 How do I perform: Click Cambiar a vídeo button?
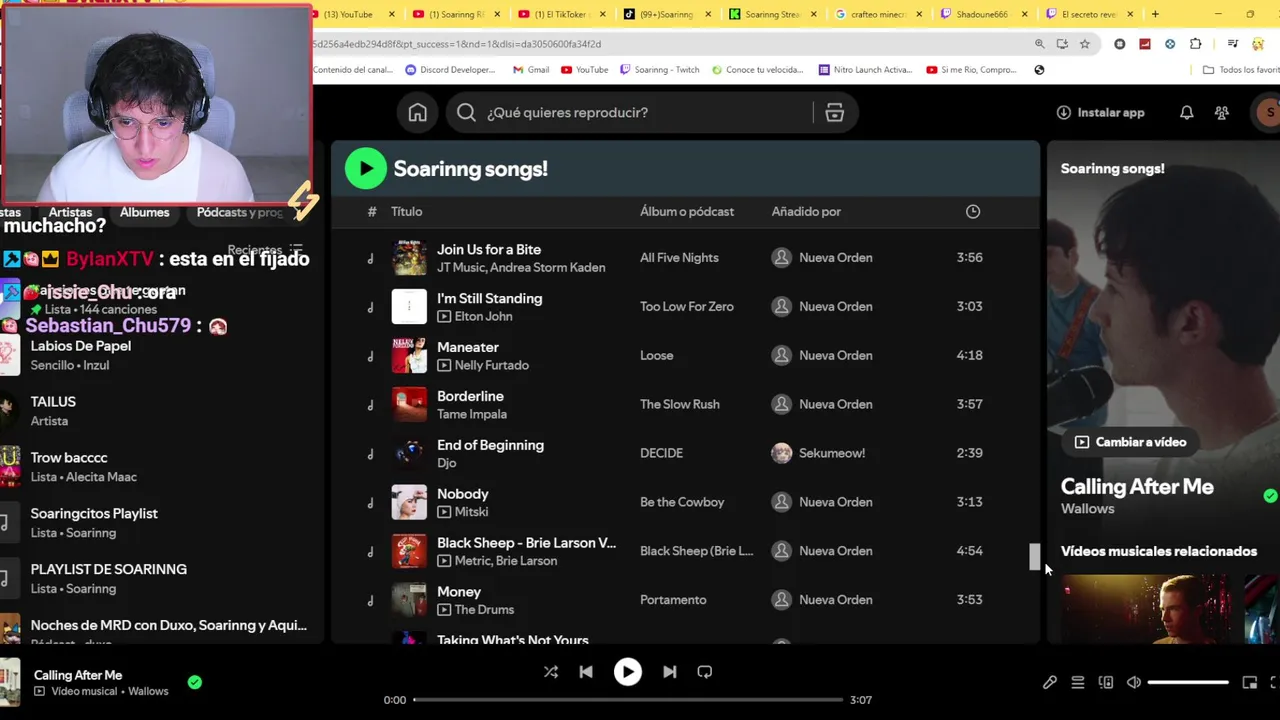[x=1131, y=442]
